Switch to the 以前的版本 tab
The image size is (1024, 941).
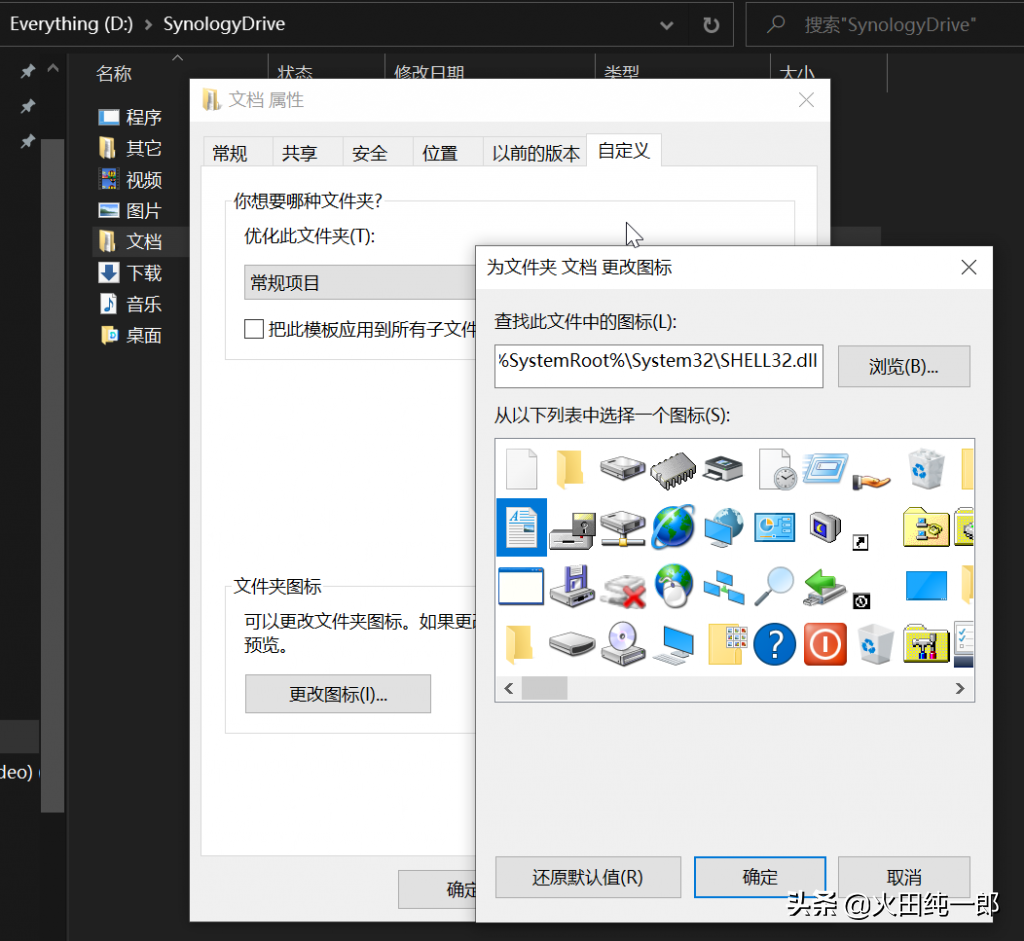(536, 153)
